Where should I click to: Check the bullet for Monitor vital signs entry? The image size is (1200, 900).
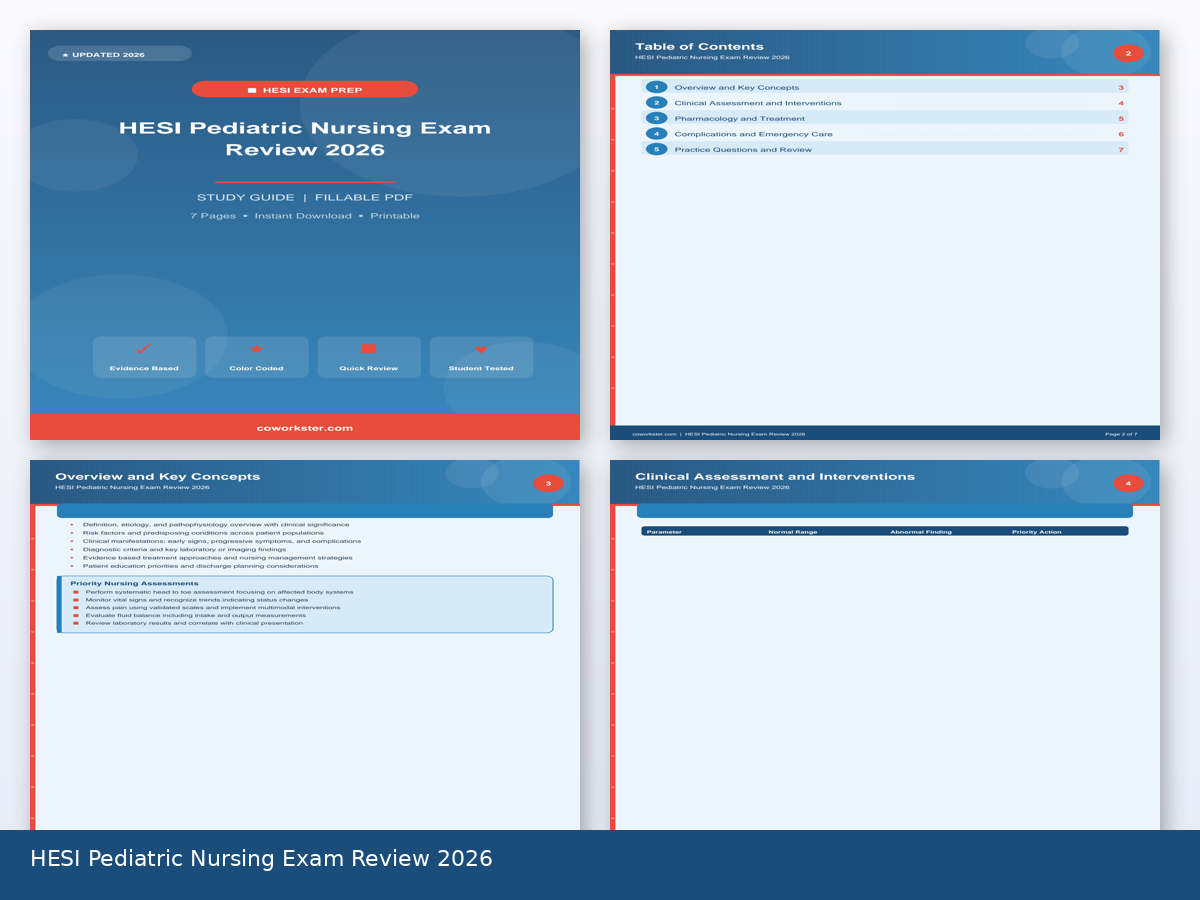tap(78, 599)
